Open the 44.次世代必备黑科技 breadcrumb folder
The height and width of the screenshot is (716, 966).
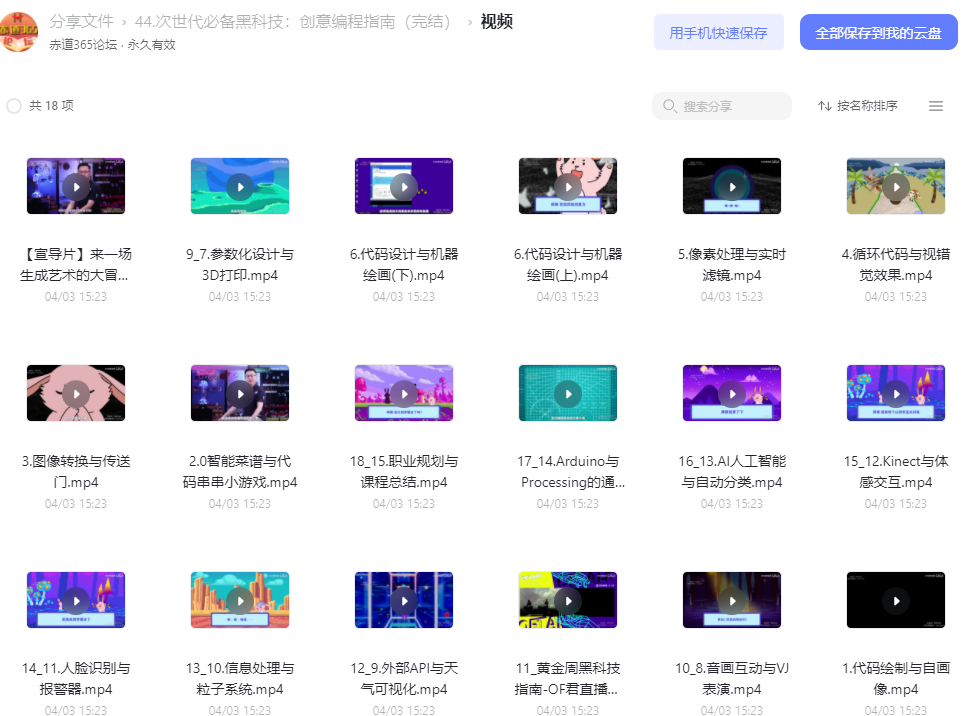coord(294,22)
